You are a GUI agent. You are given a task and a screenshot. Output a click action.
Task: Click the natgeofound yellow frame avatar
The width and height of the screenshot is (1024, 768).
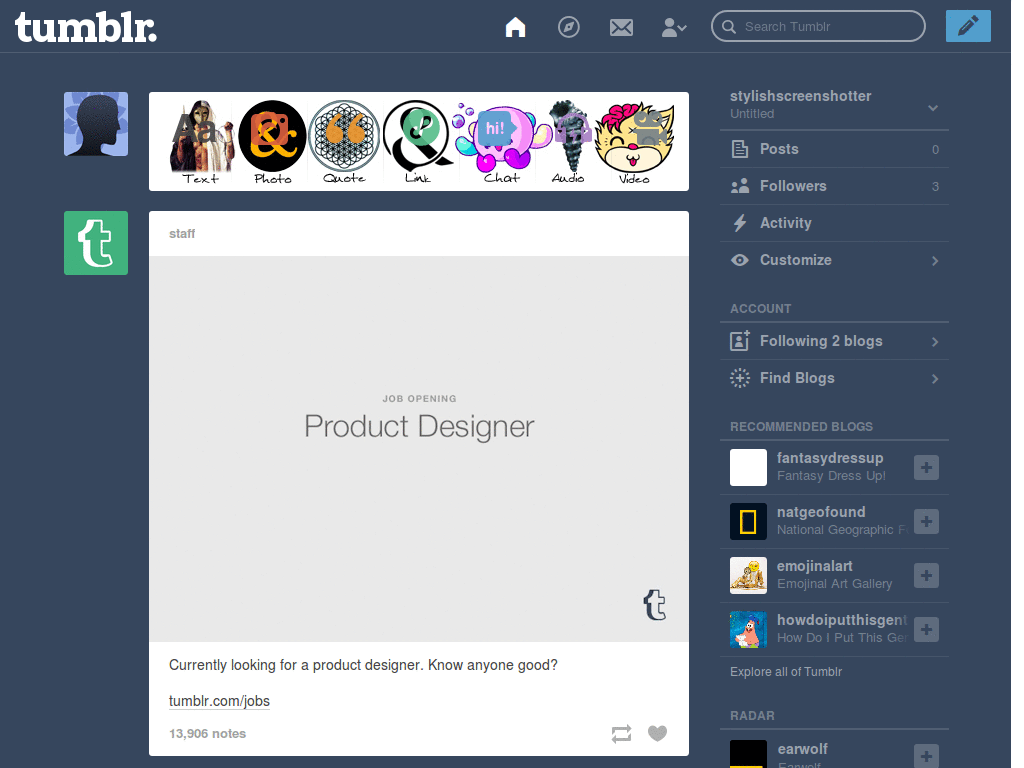click(748, 521)
